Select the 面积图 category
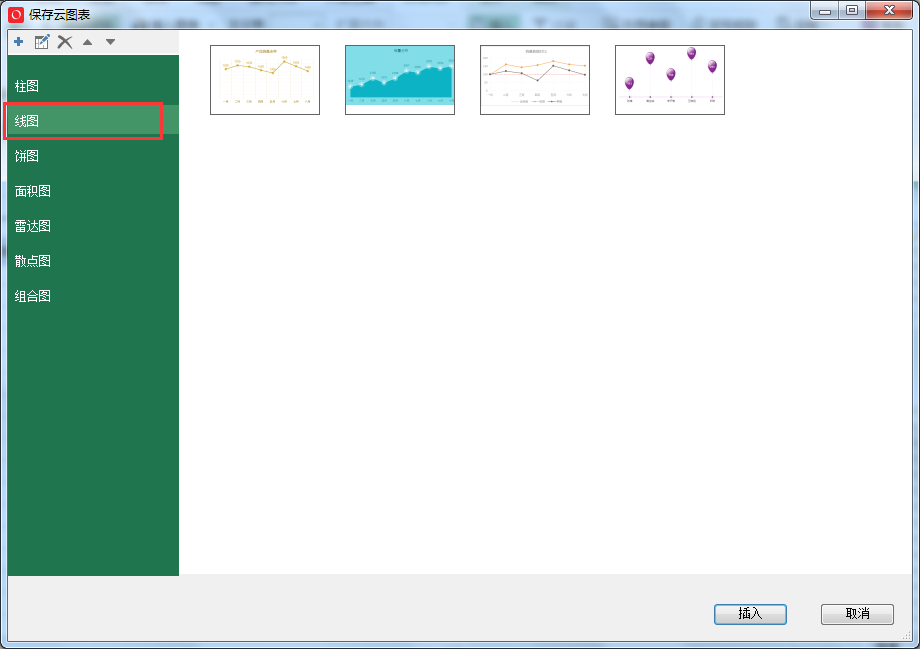 (93, 191)
